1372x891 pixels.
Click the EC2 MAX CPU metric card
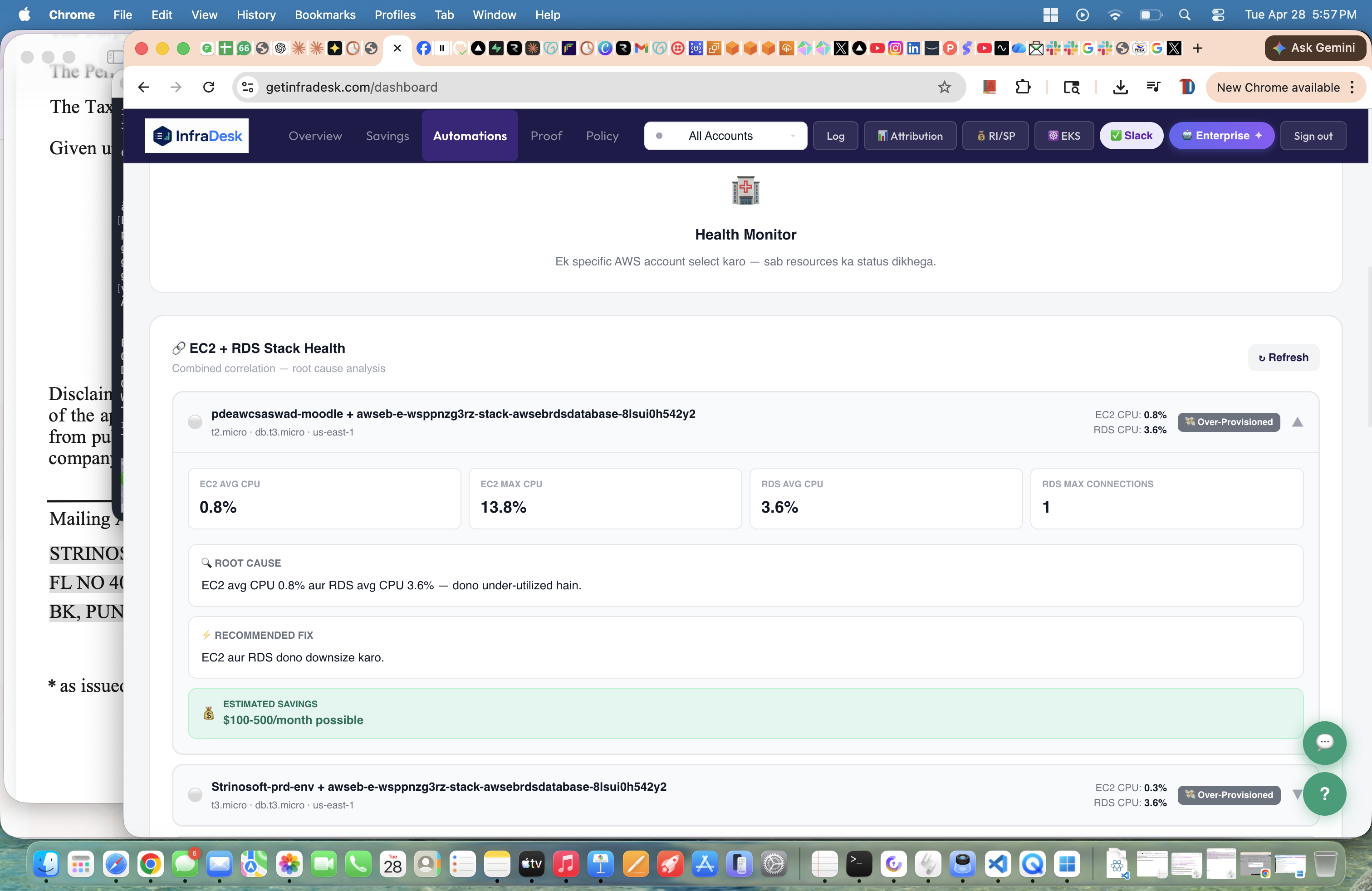coord(605,498)
